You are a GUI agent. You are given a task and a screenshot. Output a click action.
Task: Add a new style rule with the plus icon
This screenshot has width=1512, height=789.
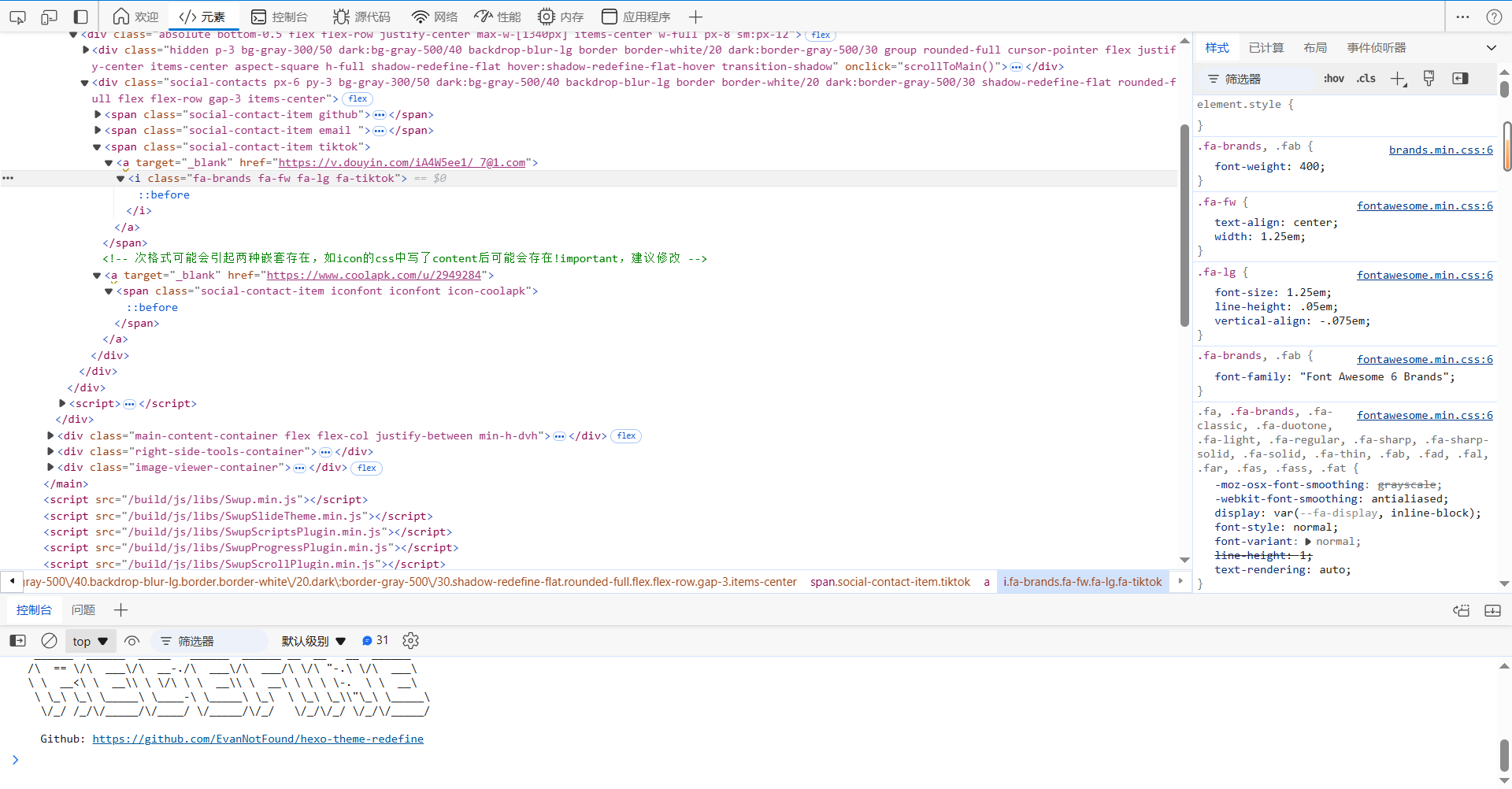tap(1398, 79)
